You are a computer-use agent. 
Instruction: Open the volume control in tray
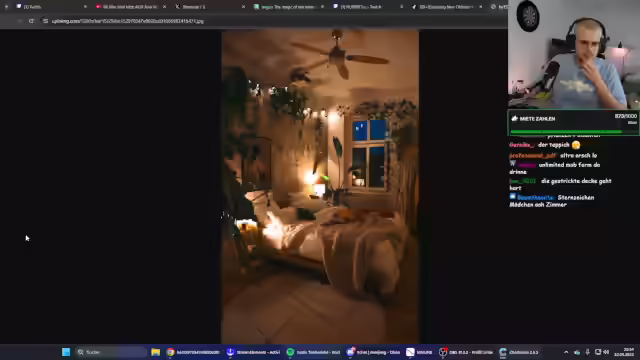pos(606,352)
